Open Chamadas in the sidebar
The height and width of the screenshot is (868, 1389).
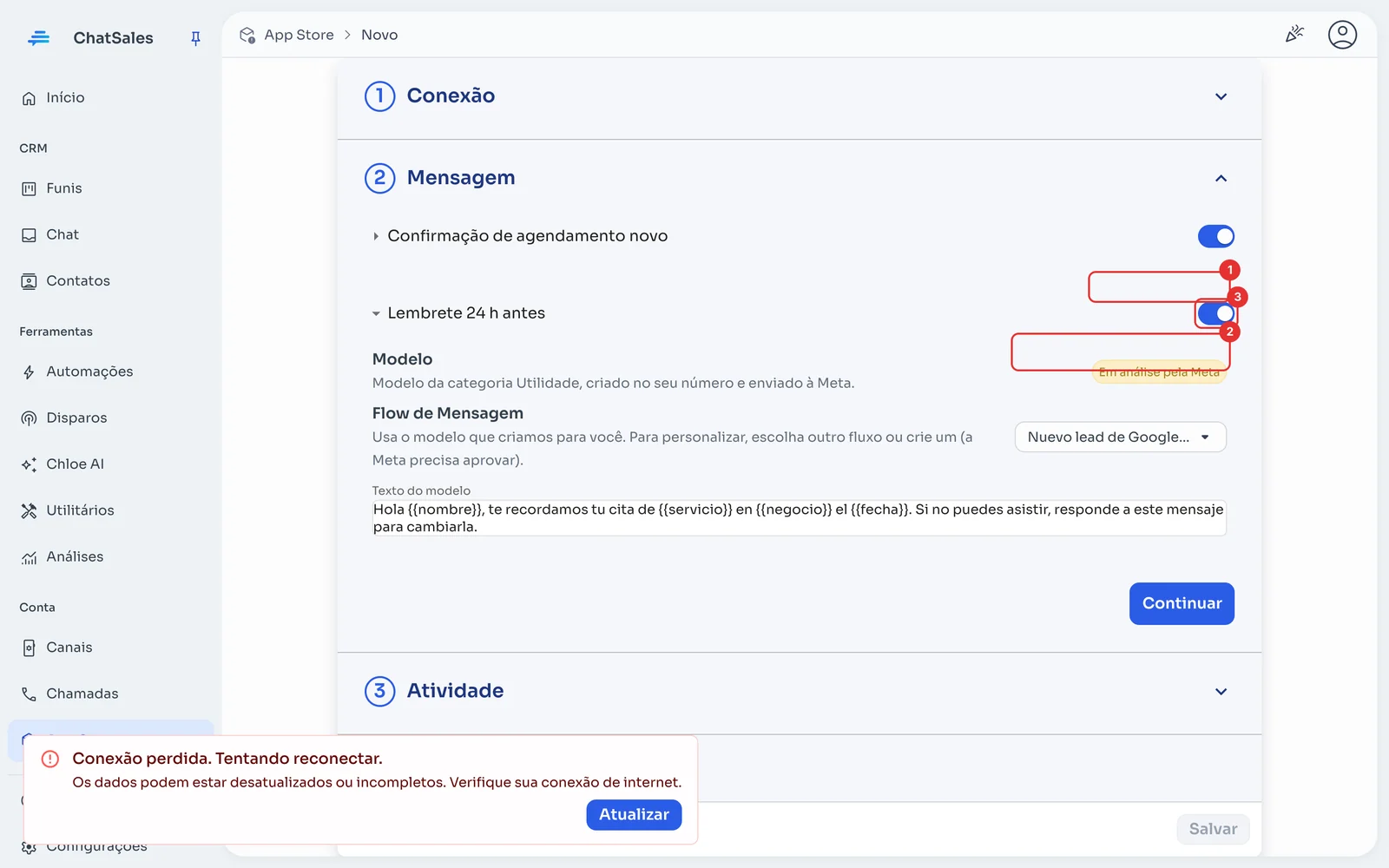82,694
